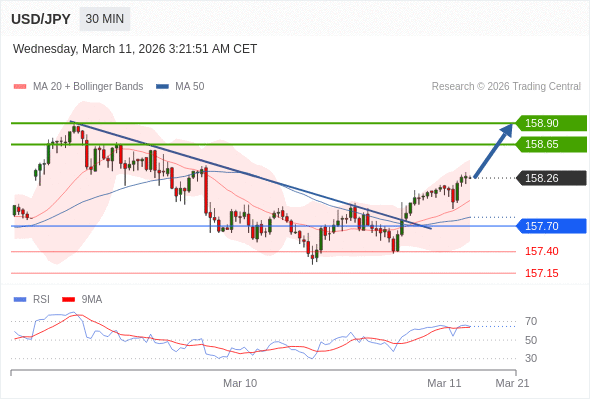Click the date and time line
Image resolution: width=590 pixels, height=400 pixels.
click(x=135, y=49)
